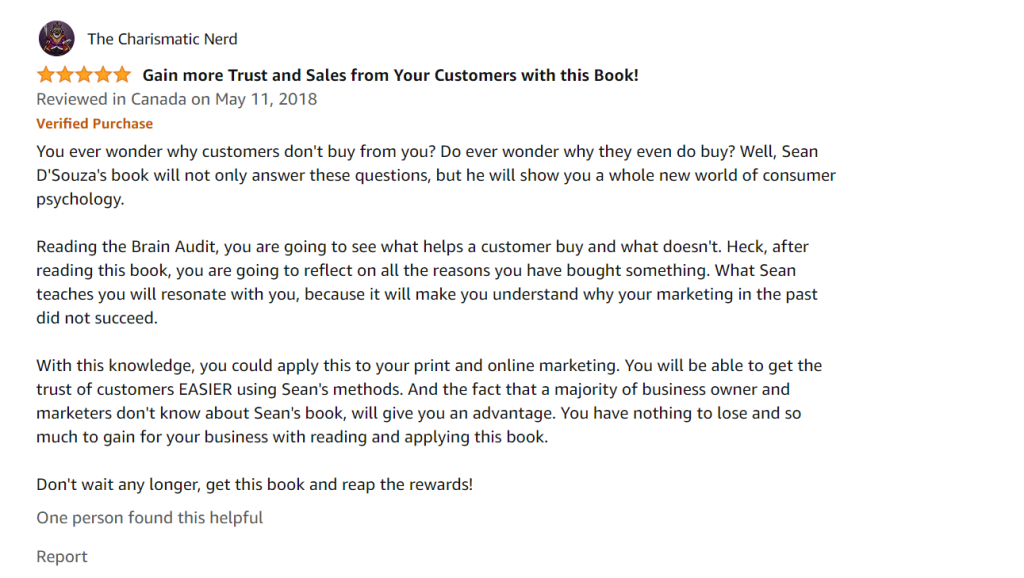Viewport: 1024px width, 578px height.
Task: Click the Verified Purchase label
Action: click(95, 123)
